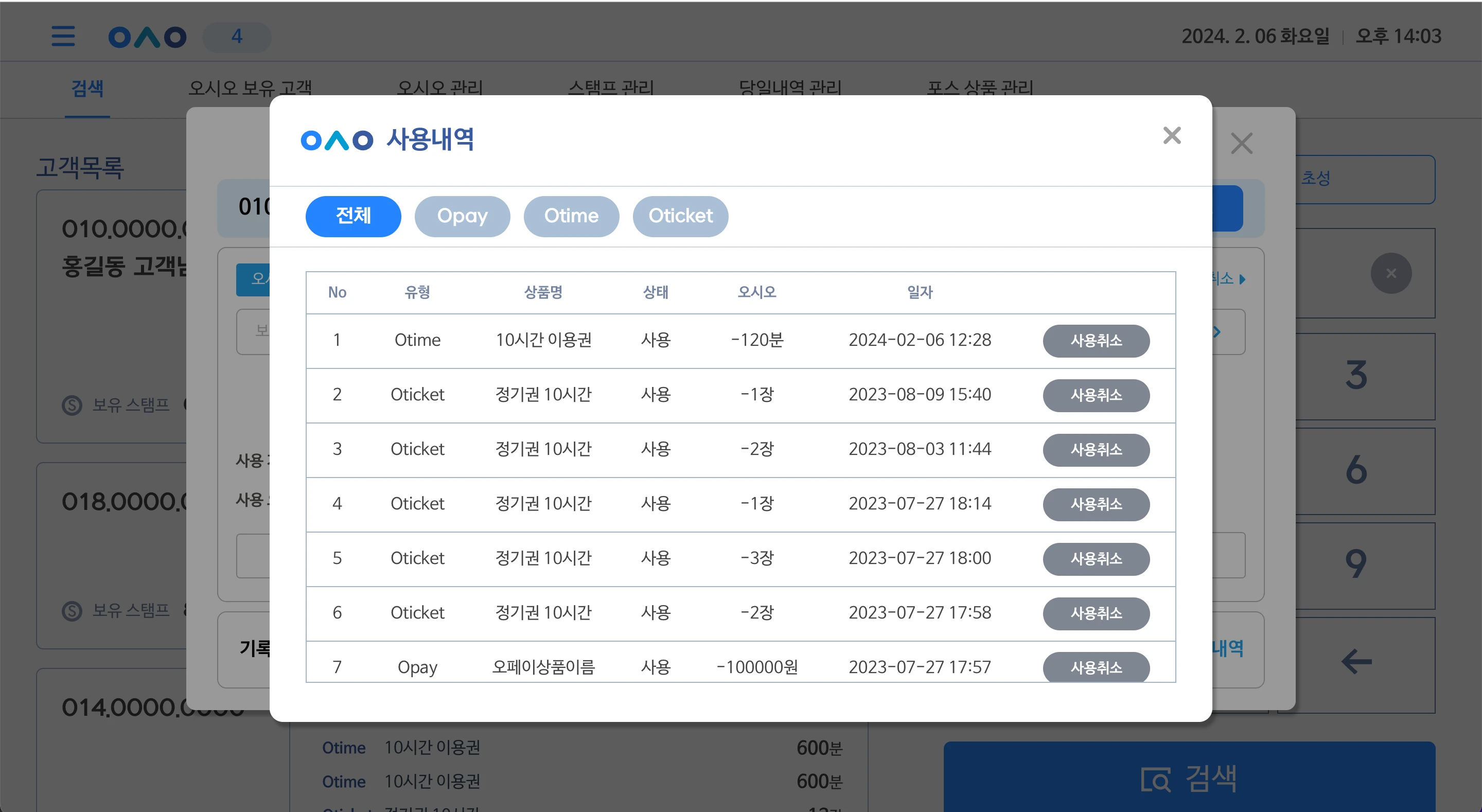Cancel usage dated 2023-08-09 15:40

coord(1096,395)
